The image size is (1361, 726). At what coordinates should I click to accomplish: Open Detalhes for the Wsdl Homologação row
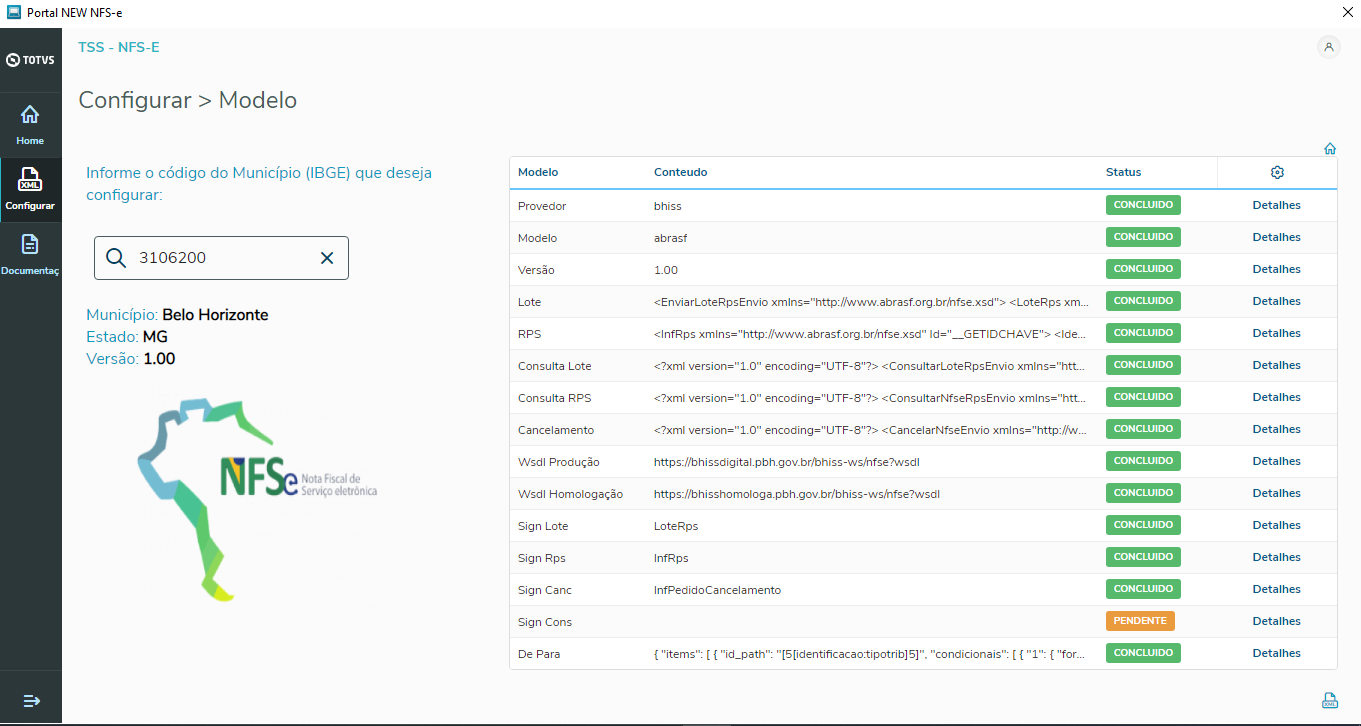pyautogui.click(x=1276, y=493)
